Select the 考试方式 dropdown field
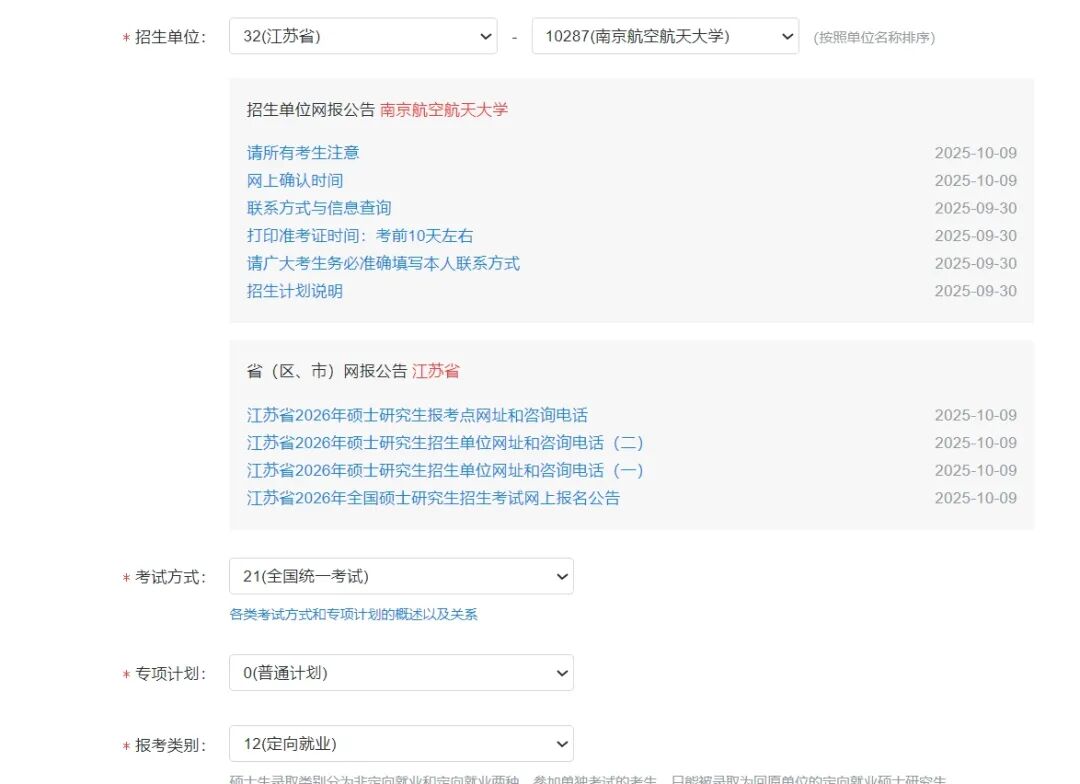 [400, 576]
